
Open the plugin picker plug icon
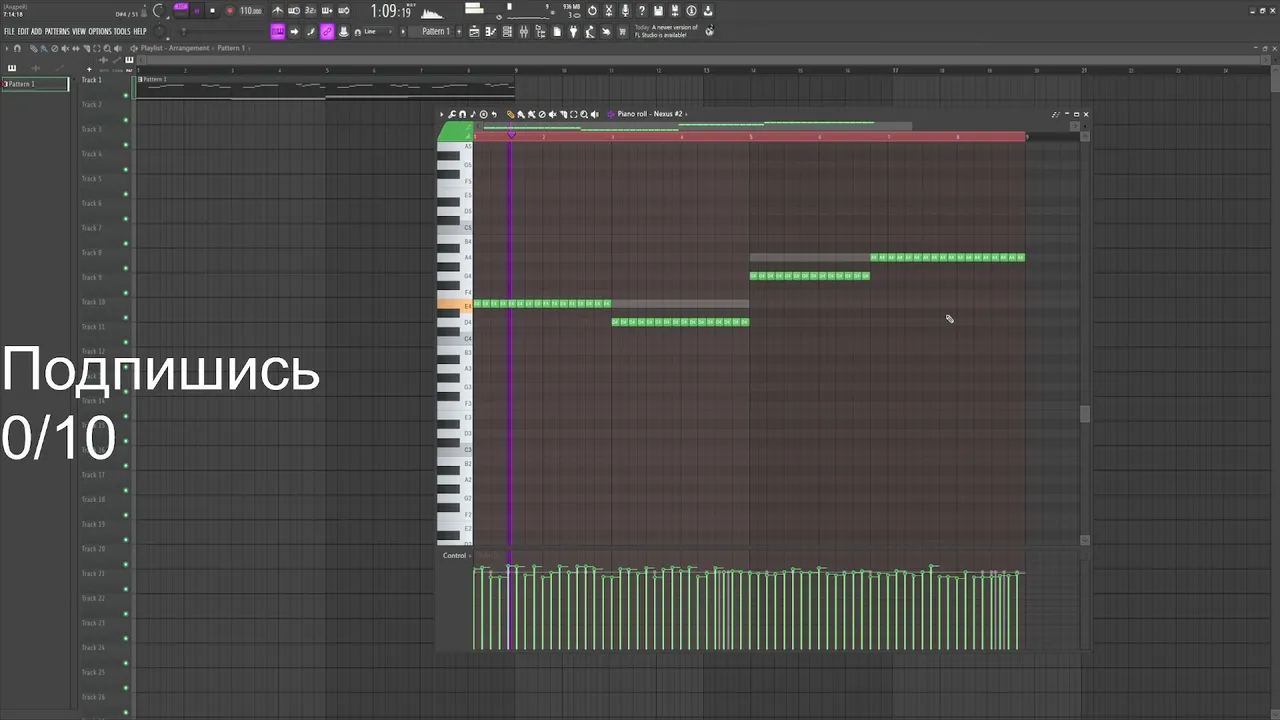click(x=573, y=31)
